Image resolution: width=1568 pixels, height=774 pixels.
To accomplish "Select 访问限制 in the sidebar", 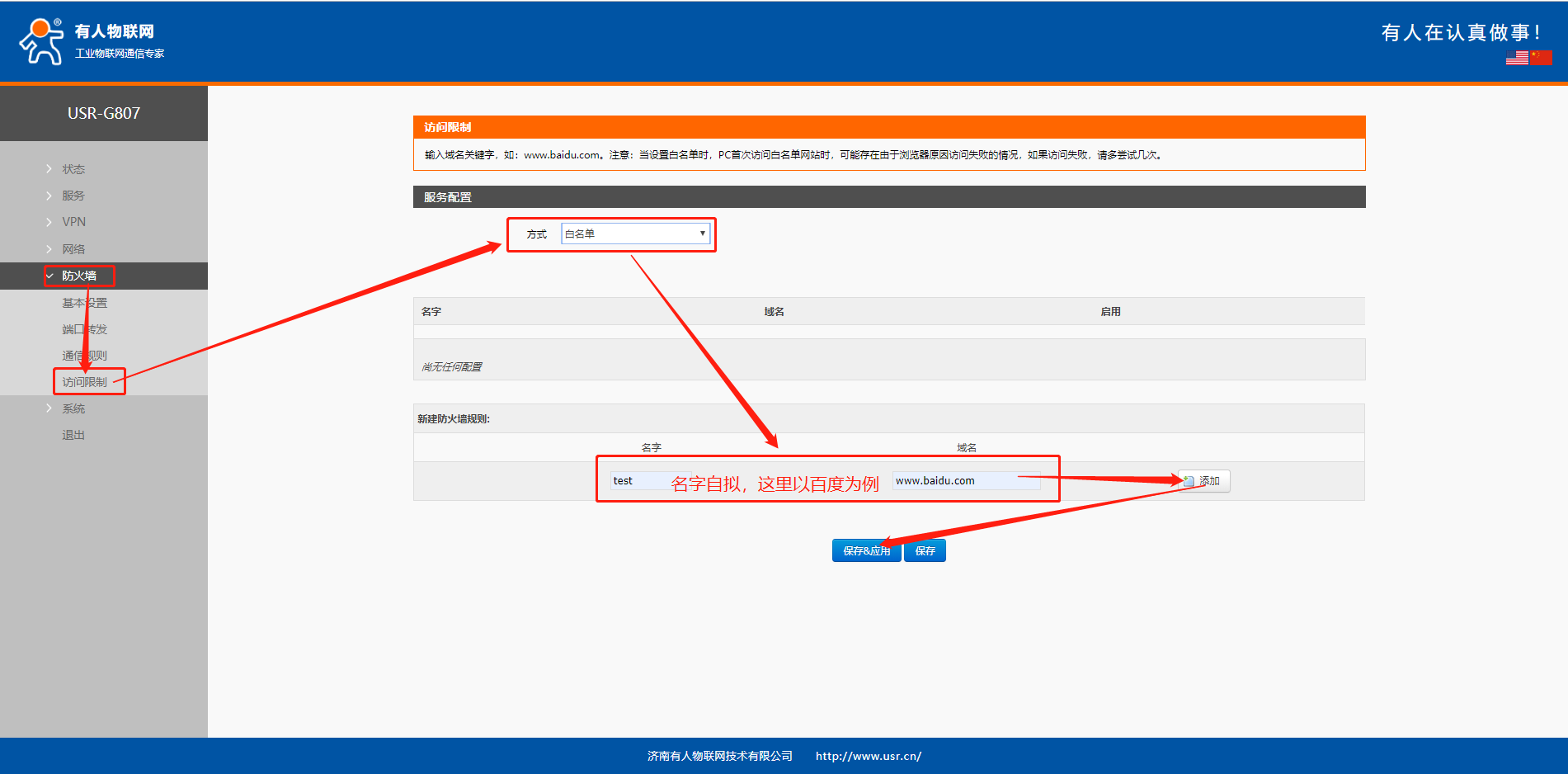I will pyautogui.click(x=84, y=382).
